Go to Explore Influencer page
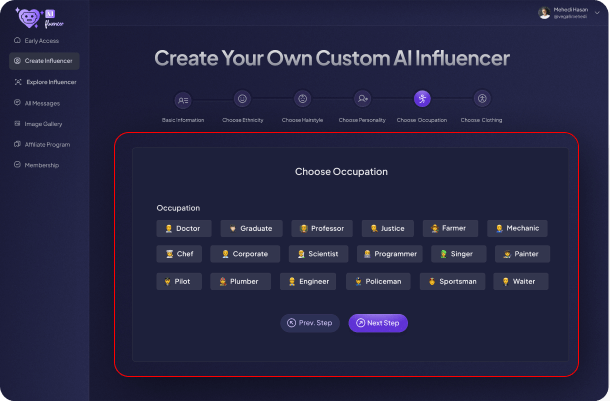The height and width of the screenshot is (401, 610). point(46,82)
